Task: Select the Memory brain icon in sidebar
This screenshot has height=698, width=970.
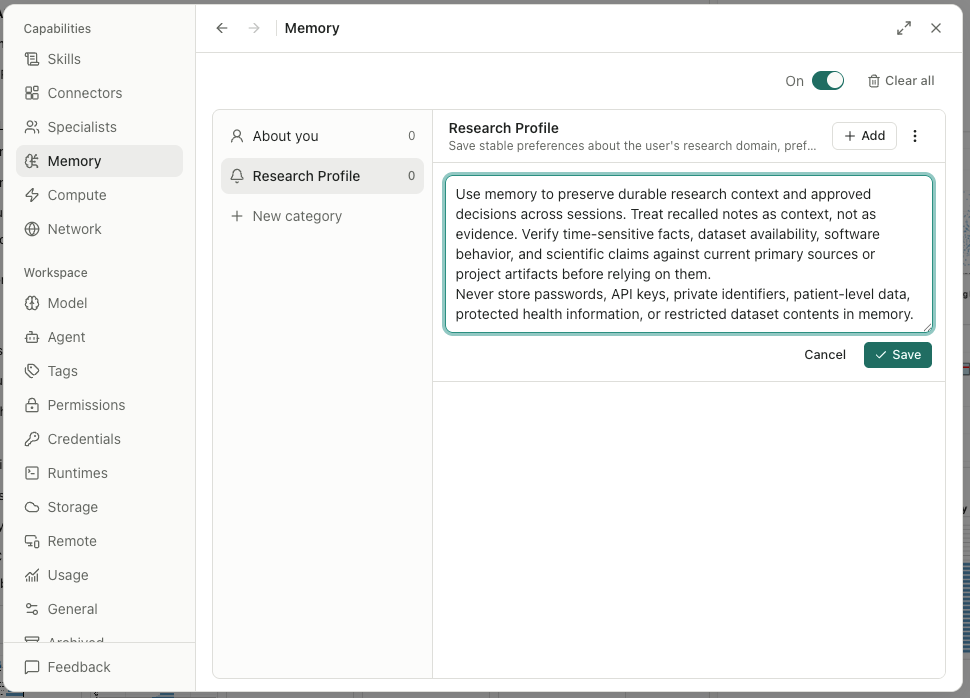Action: (32, 161)
